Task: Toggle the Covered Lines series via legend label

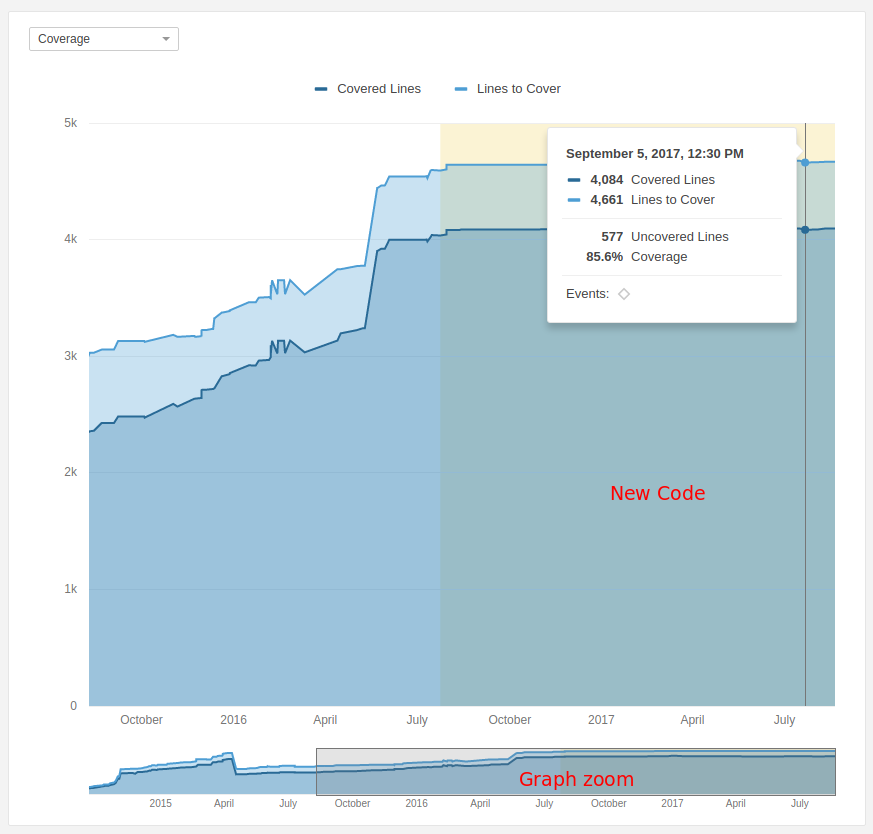Action: [x=378, y=89]
